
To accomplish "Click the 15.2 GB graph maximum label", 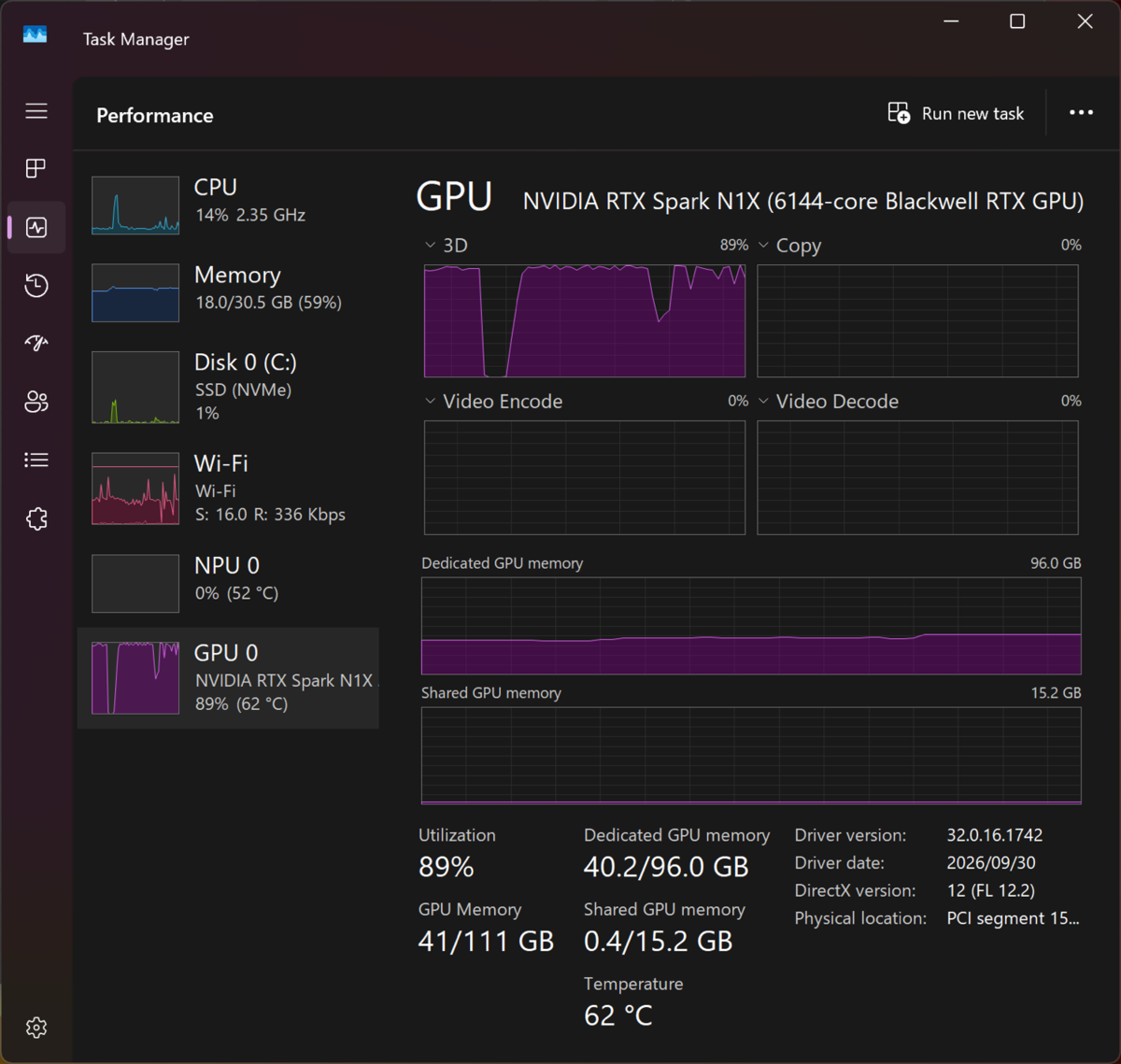I will click(1056, 693).
